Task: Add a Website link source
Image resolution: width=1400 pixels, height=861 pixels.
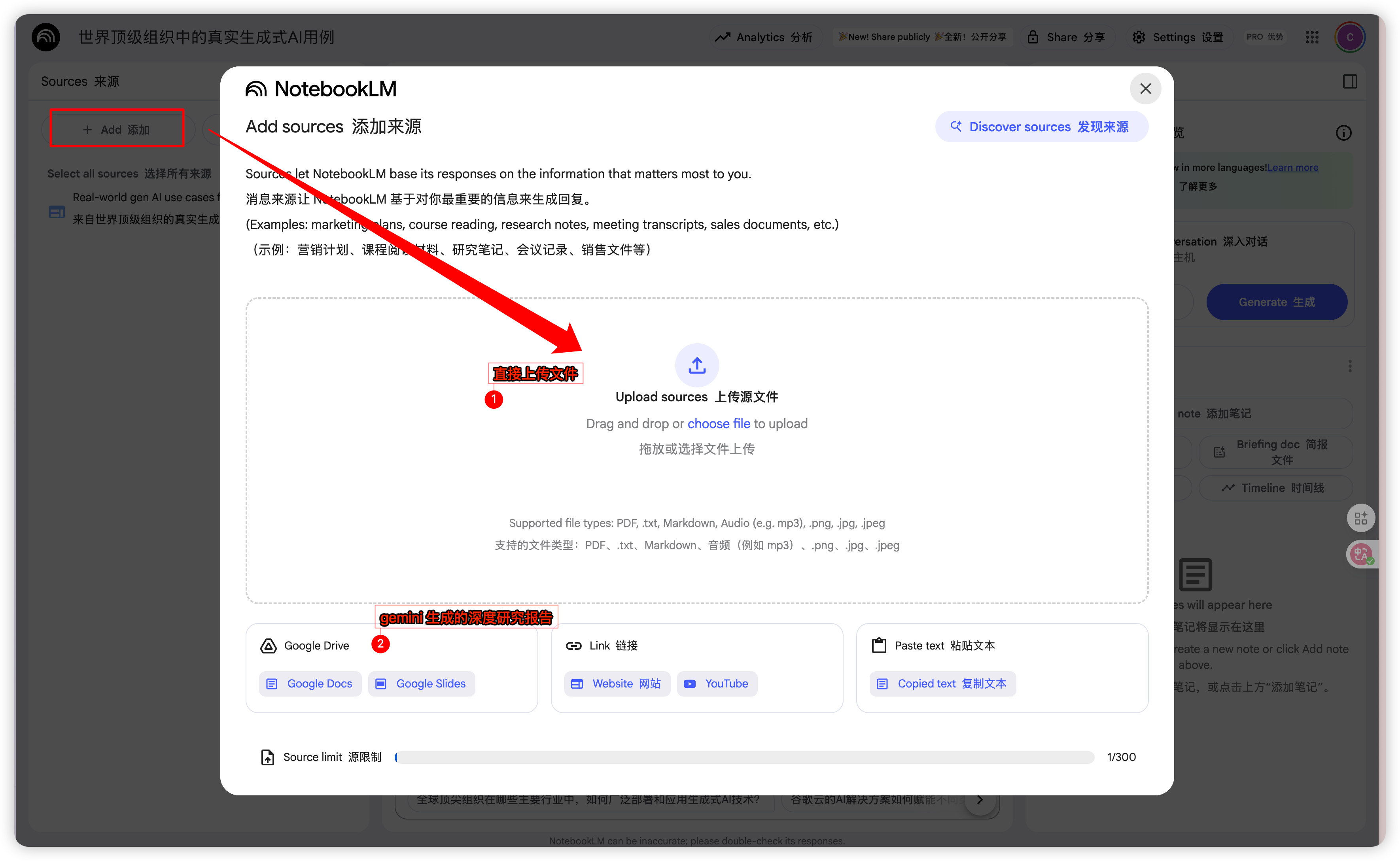Action: tap(617, 684)
